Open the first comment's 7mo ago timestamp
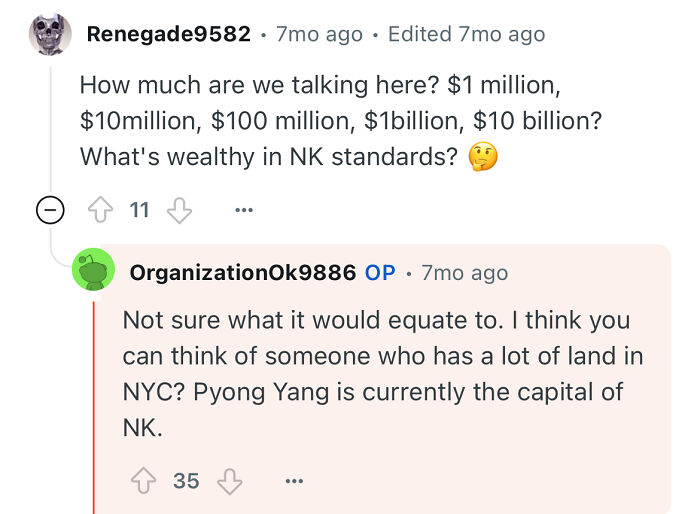700x514 pixels. (x=319, y=34)
